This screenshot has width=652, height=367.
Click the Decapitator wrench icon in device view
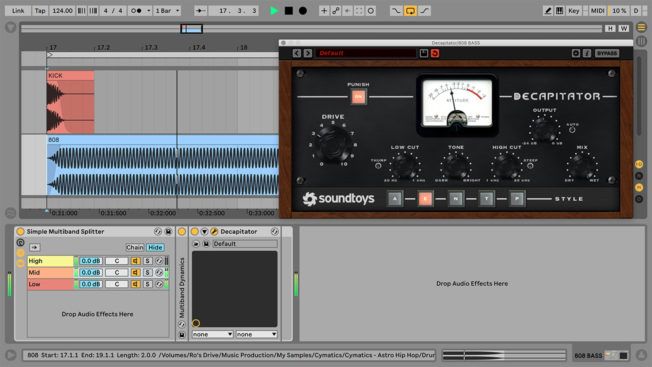[214, 232]
